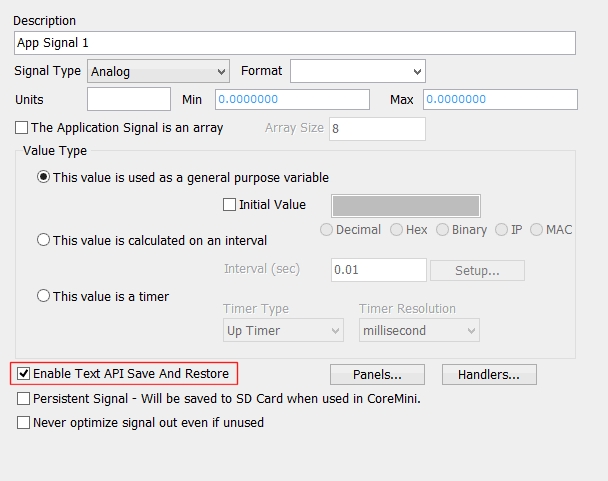The height and width of the screenshot is (481, 608).
Task: Select the timer value radio option
Action: coord(43,296)
